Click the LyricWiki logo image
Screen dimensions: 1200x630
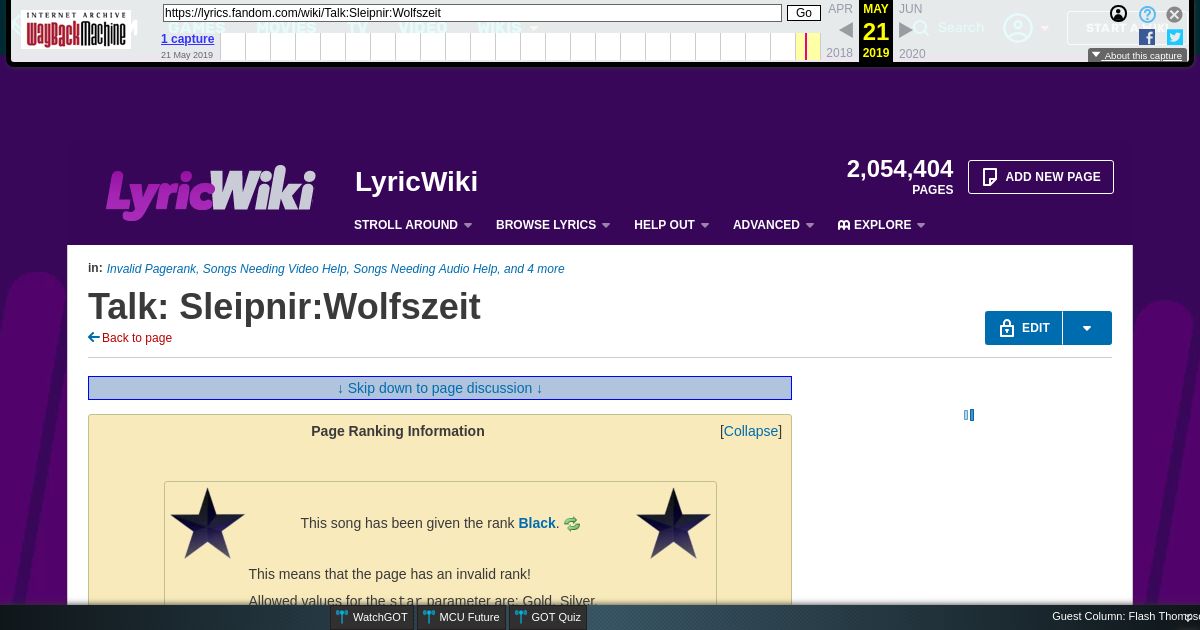(211, 192)
